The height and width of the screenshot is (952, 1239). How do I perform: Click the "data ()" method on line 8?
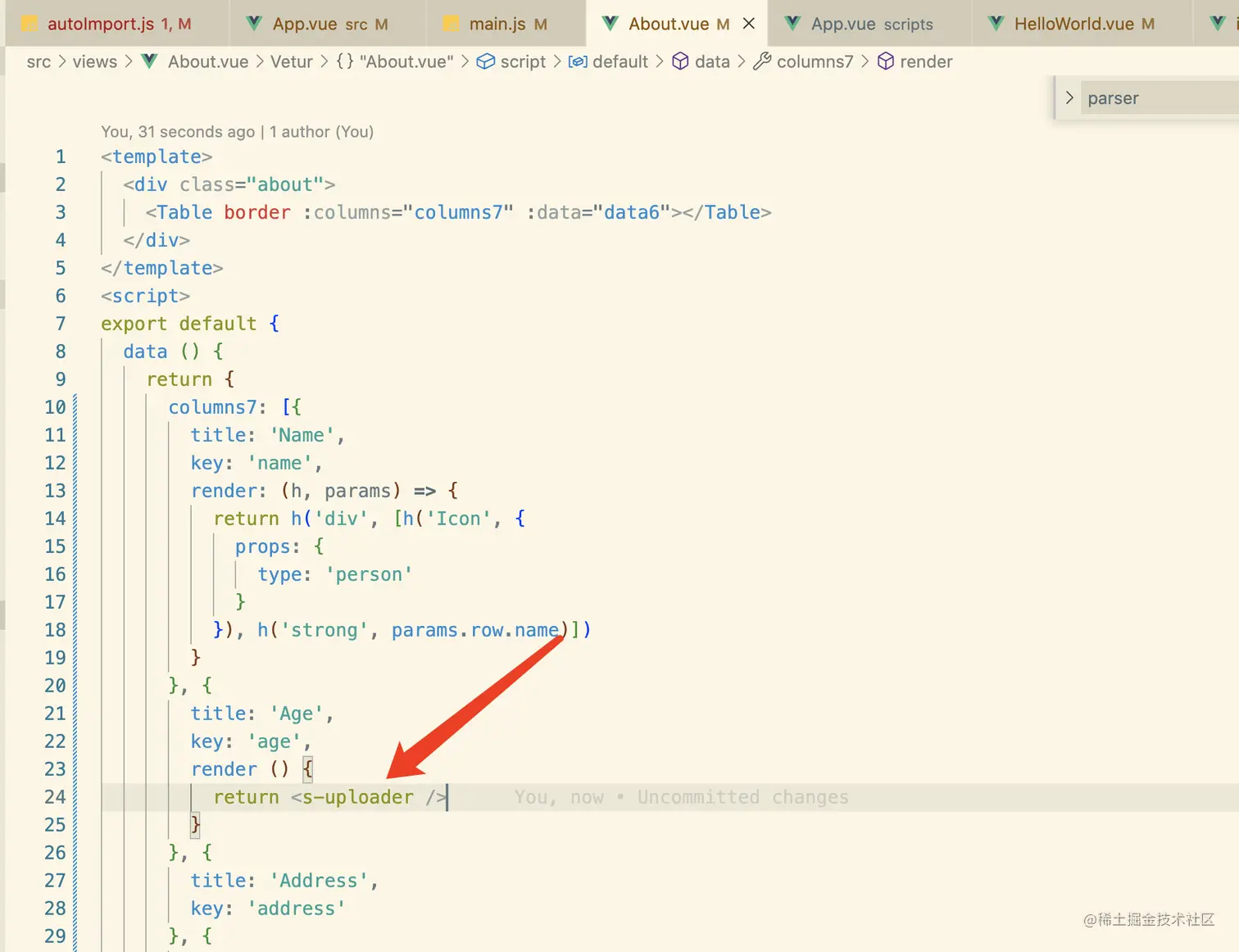[161, 351]
